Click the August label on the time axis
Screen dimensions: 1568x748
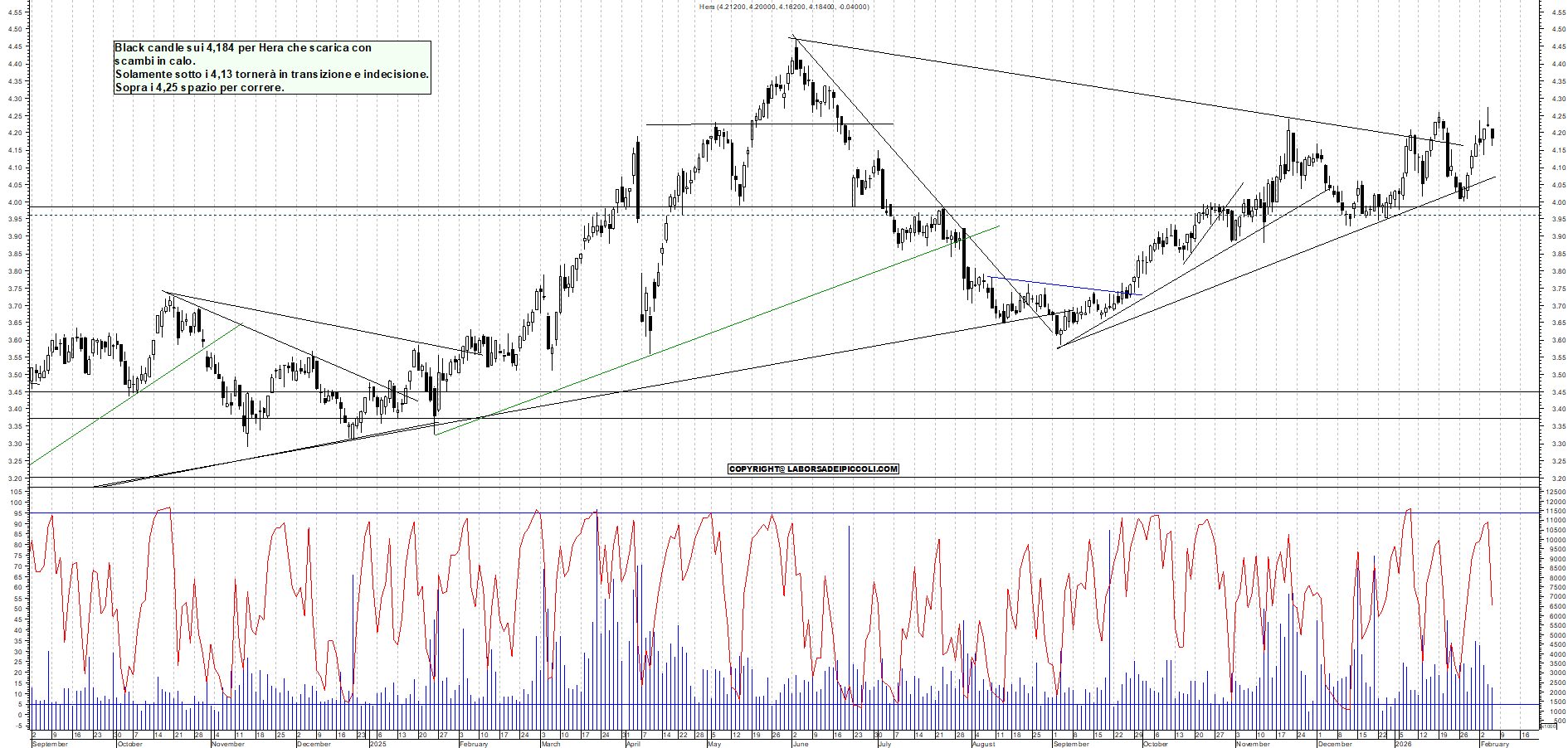983,744
